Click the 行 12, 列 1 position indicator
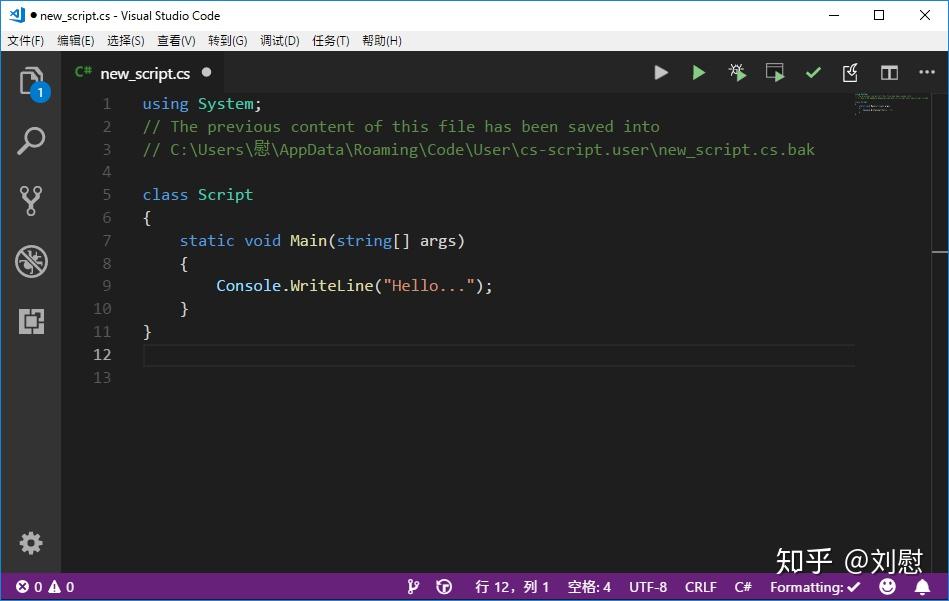Screen dimensions: 949x601 click(512, 586)
